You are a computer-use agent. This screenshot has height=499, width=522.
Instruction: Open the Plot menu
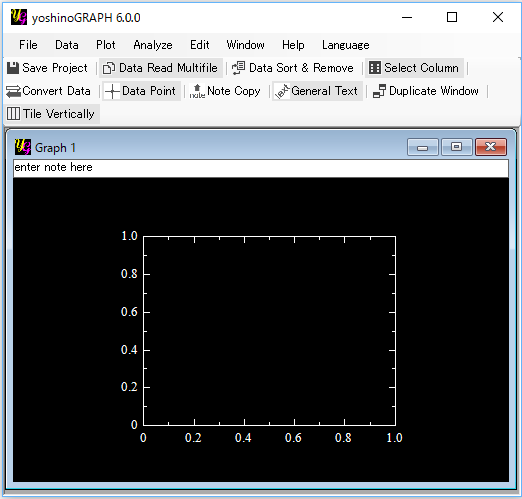pyautogui.click(x=106, y=45)
